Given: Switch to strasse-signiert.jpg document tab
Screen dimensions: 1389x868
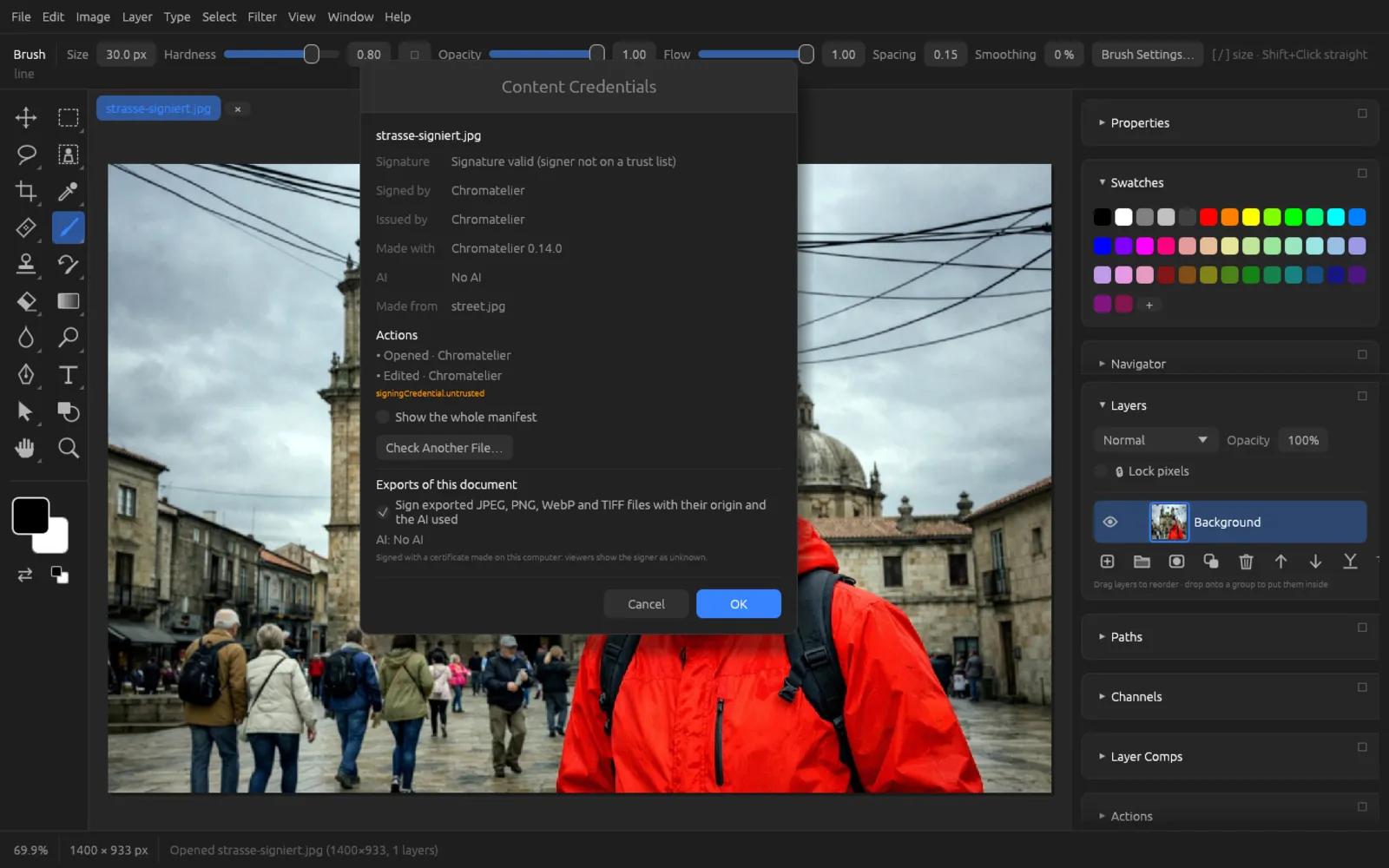Looking at the screenshot, I should tap(158, 108).
